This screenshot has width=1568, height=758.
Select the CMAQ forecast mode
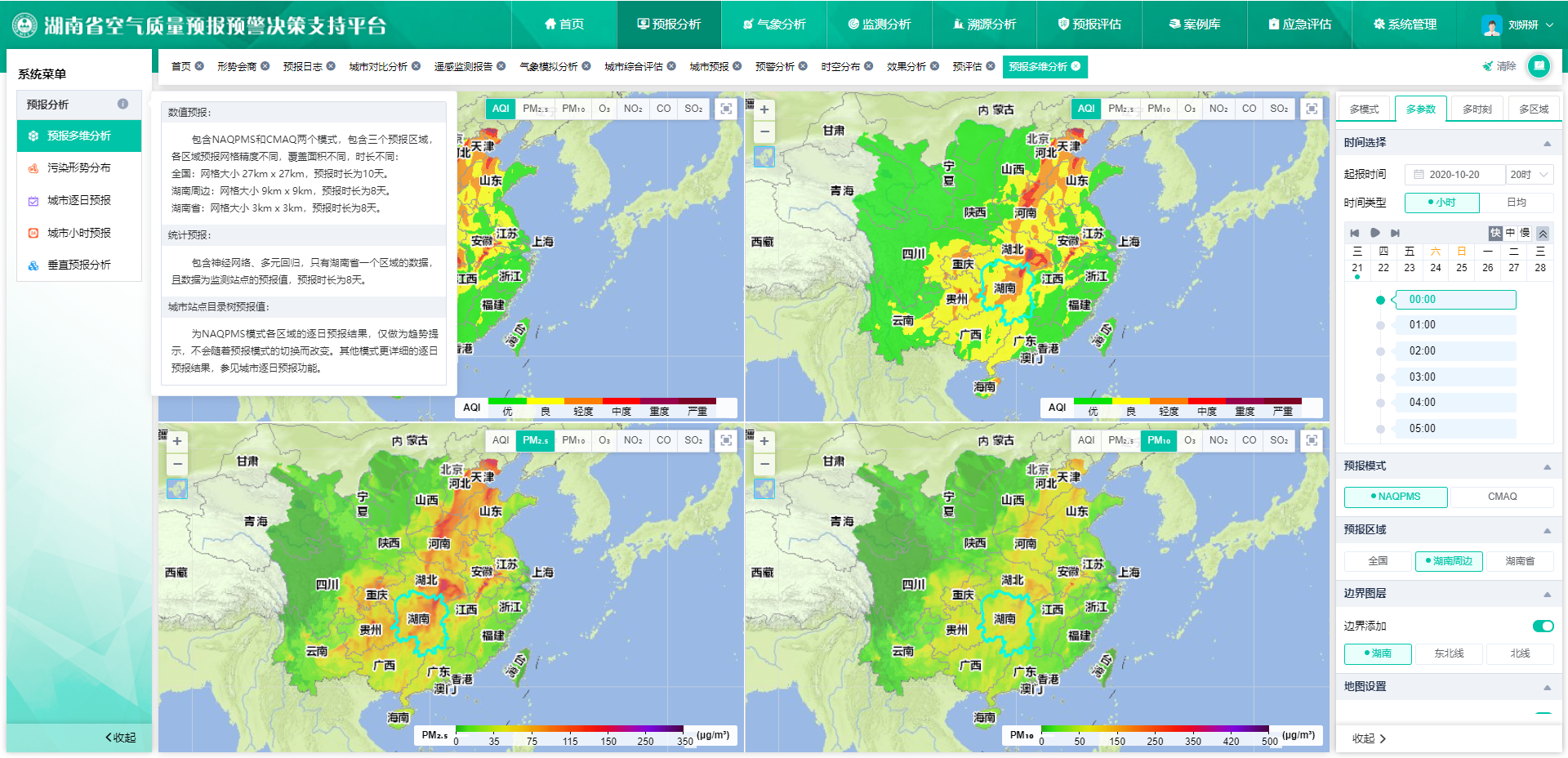[1501, 497]
